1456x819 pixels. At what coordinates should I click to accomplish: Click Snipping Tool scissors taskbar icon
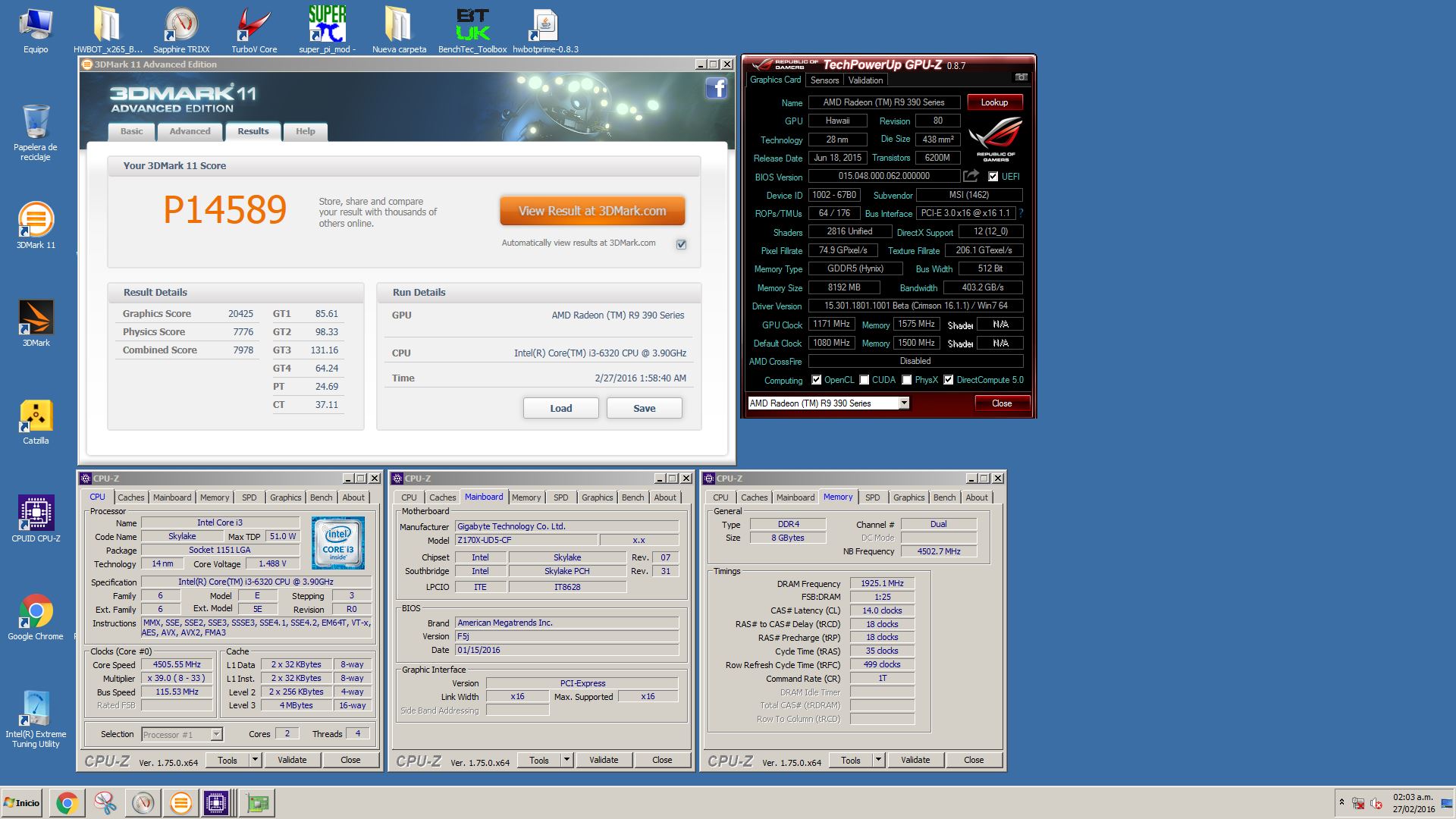[105, 803]
